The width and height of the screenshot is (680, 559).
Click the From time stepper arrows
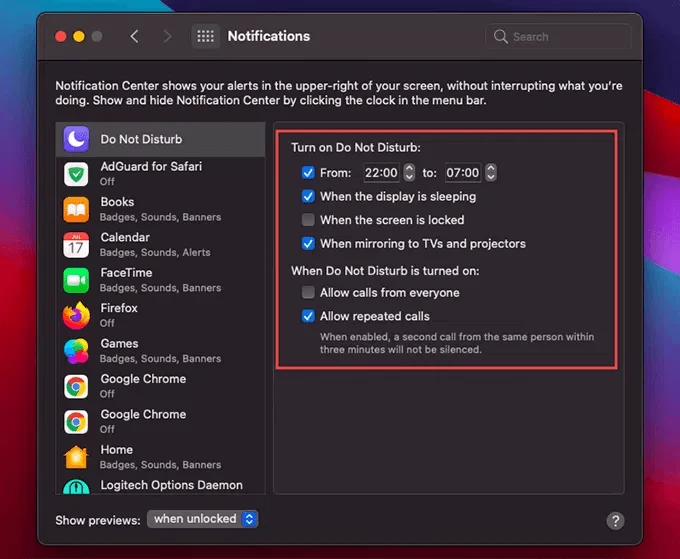409,173
